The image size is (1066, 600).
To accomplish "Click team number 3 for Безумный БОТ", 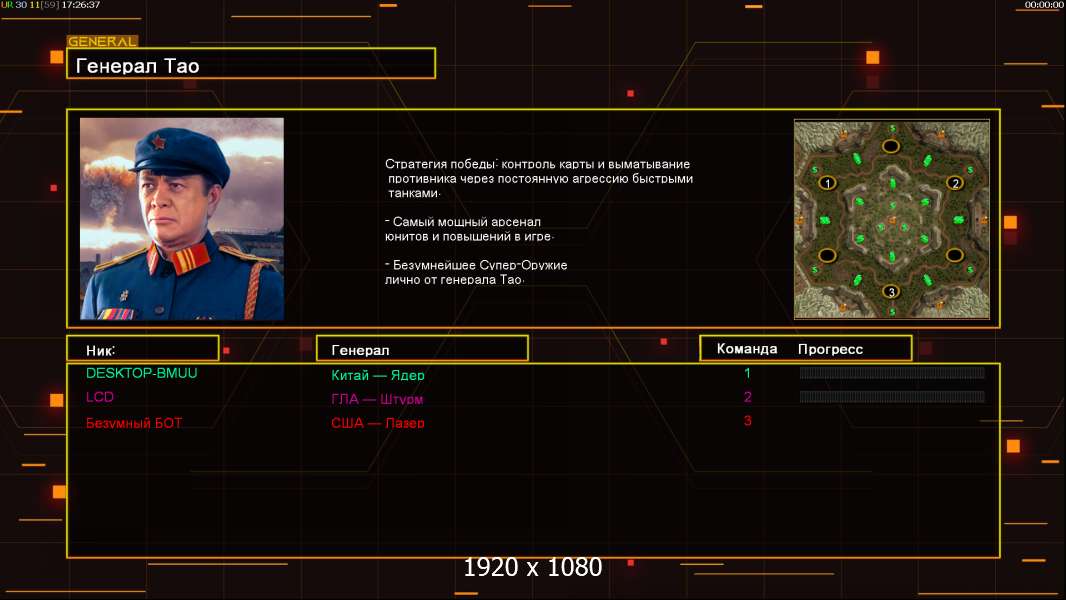I will coord(748,421).
